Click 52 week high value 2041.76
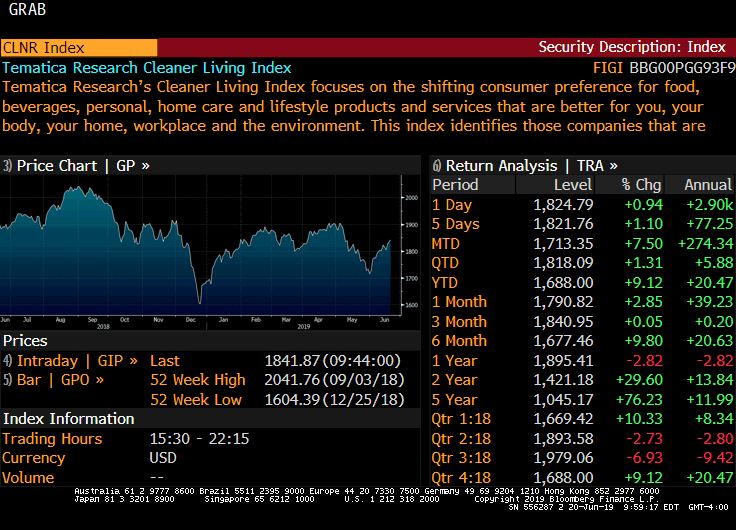The width and height of the screenshot is (736, 530). (292, 380)
